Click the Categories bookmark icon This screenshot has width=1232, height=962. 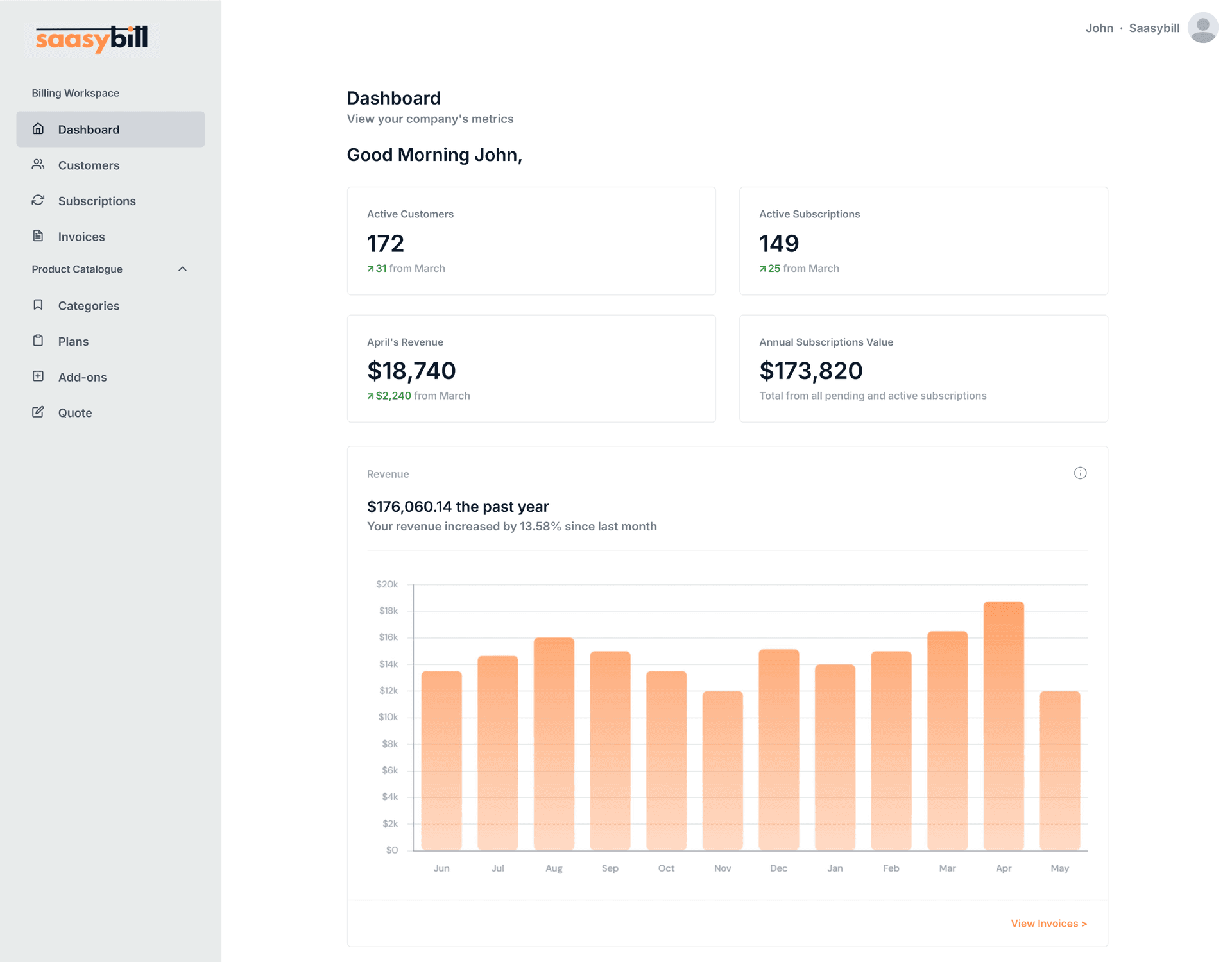pyautogui.click(x=38, y=305)
